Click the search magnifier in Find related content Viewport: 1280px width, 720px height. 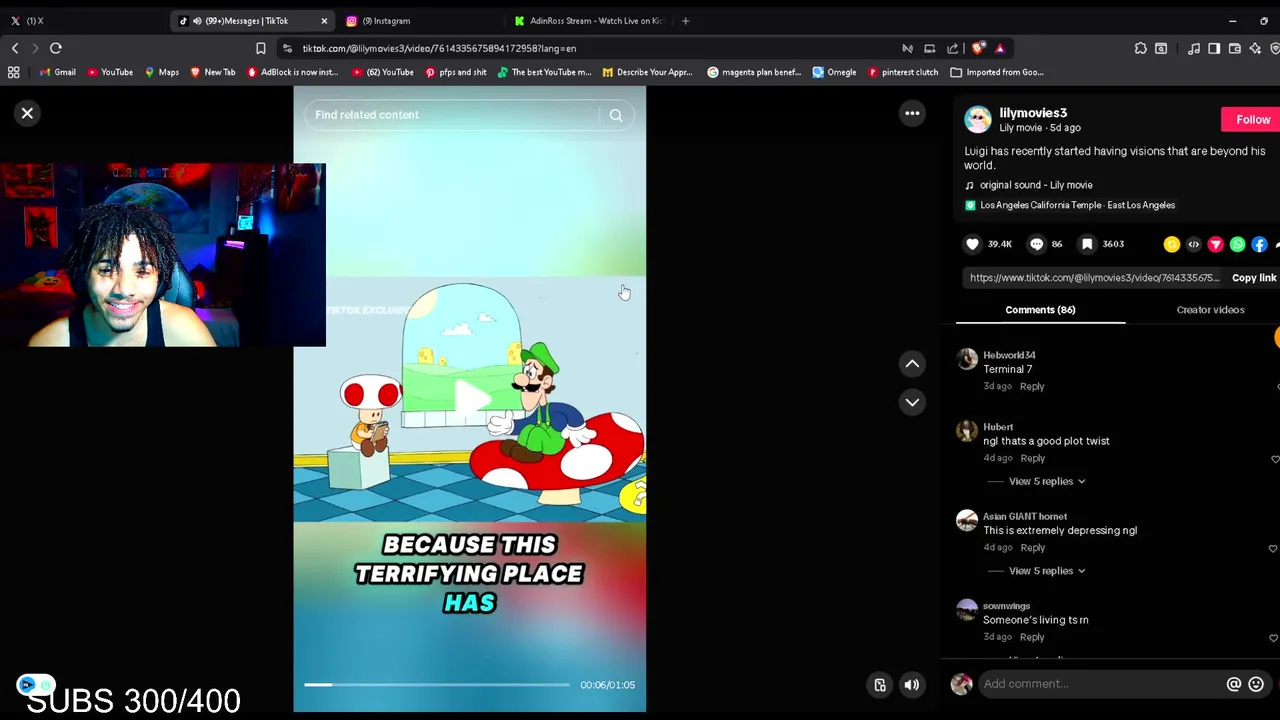pyautogui.click(x=616, y=115)
